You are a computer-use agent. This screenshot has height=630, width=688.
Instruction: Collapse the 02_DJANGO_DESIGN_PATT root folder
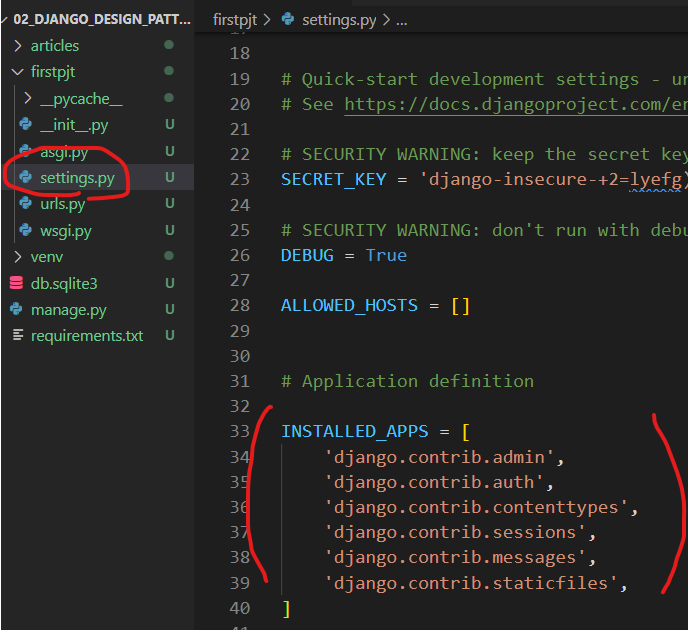[5, 19]
